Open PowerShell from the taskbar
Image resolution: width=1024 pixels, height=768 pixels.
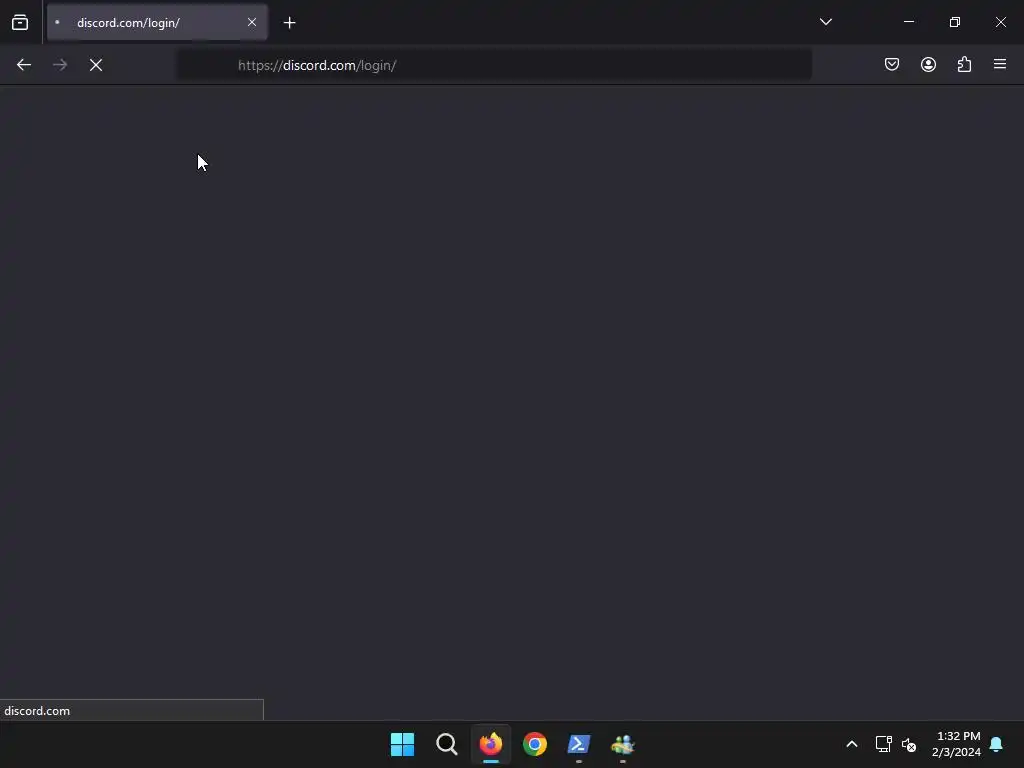(579, 744)
